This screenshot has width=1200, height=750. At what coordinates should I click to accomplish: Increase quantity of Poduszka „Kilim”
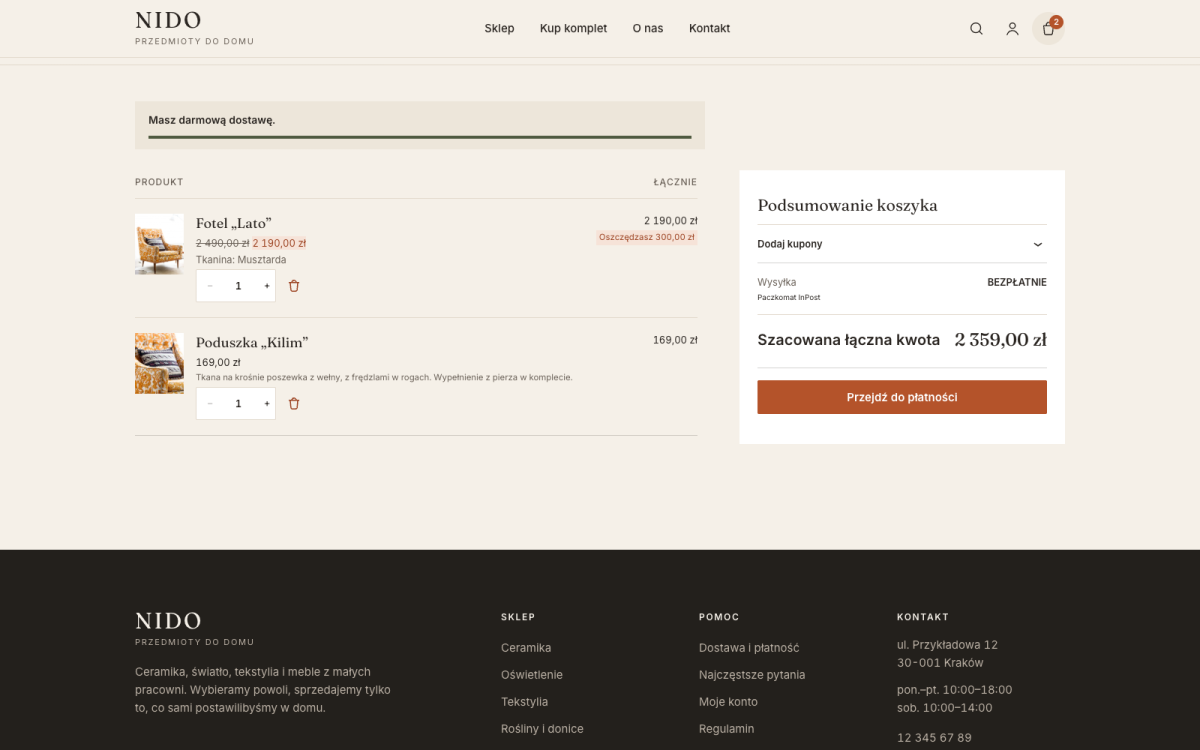[267, 404]
